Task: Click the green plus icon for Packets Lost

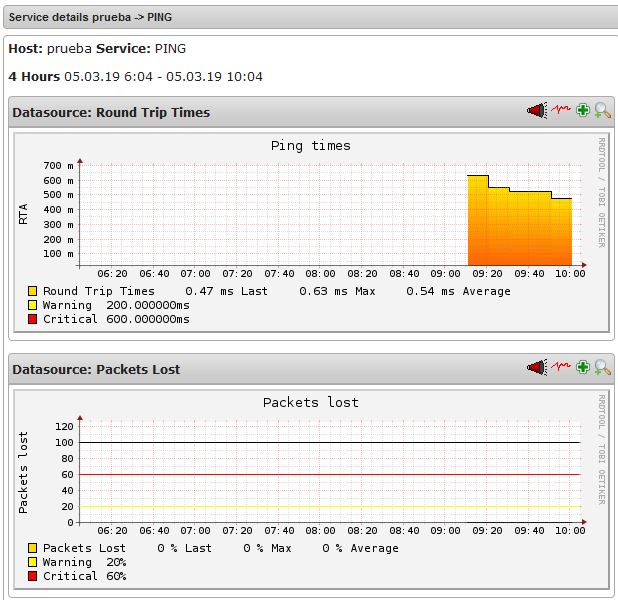Action: coord(583,368)
